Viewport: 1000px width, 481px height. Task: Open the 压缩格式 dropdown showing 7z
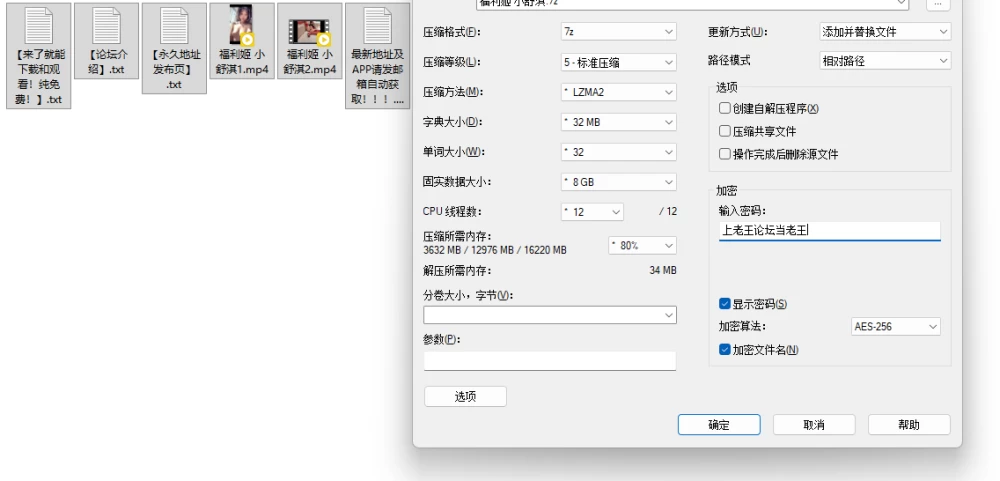619,31
